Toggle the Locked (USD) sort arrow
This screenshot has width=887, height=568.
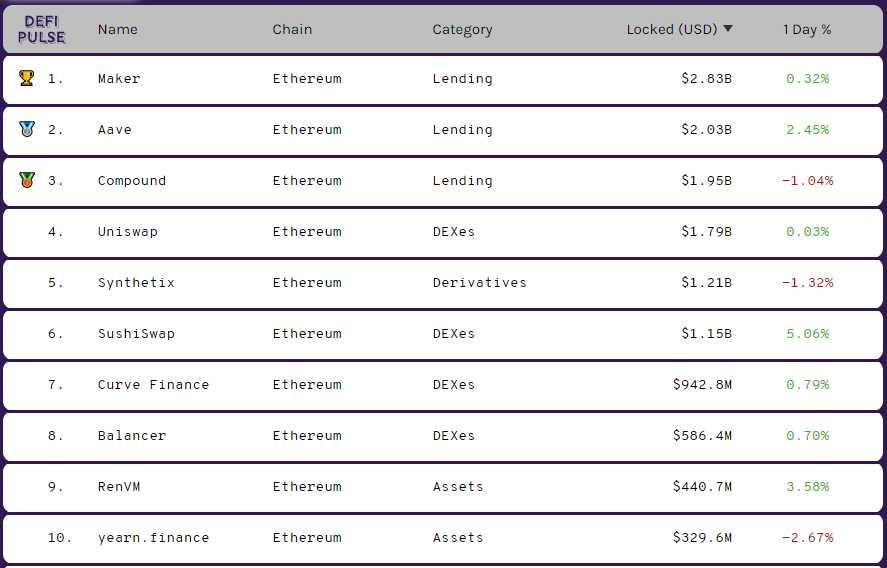tap(728, 28)
